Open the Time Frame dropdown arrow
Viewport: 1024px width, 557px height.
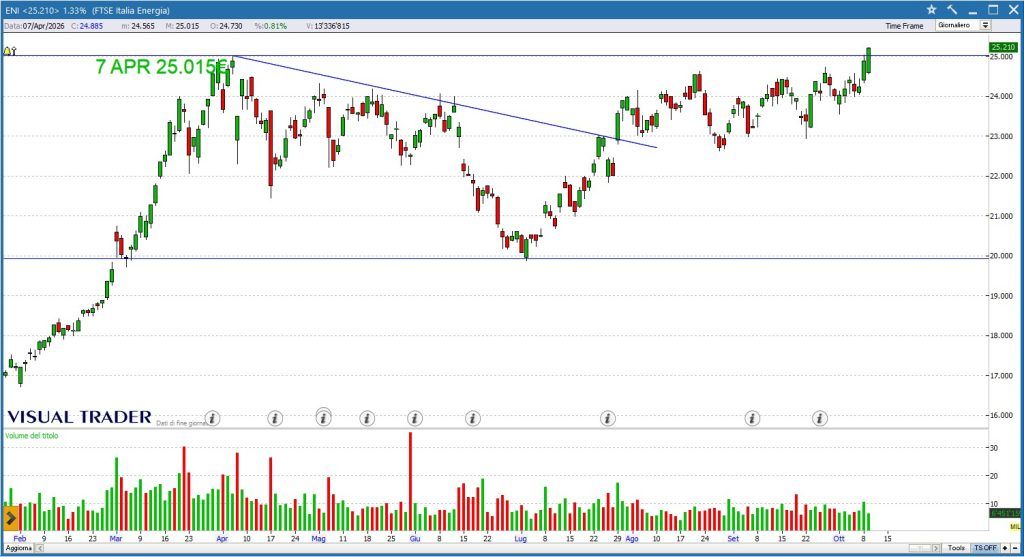985,25
